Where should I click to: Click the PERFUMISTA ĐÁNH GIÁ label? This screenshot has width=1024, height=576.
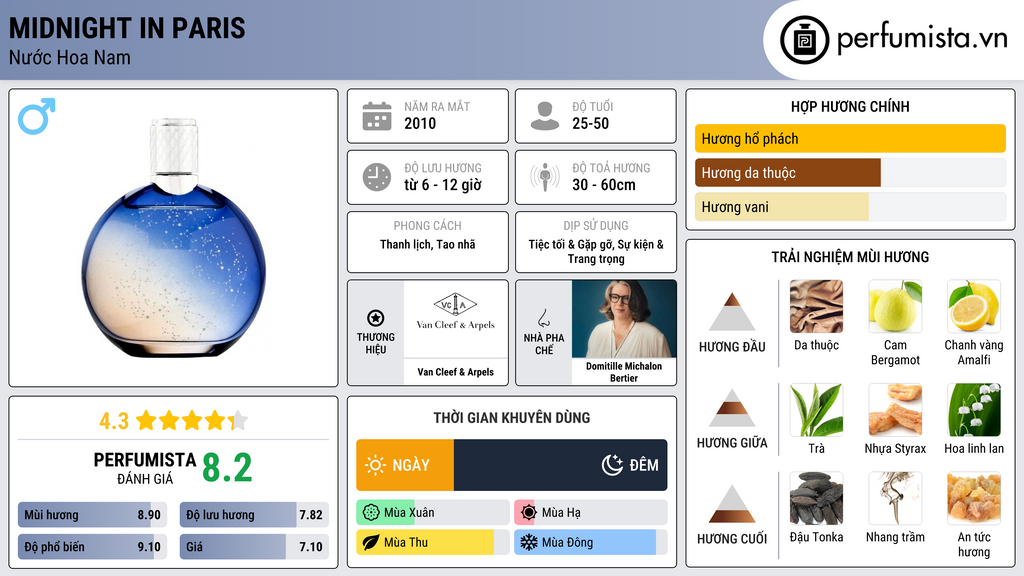pyautogui.click(x=145, y=468)
